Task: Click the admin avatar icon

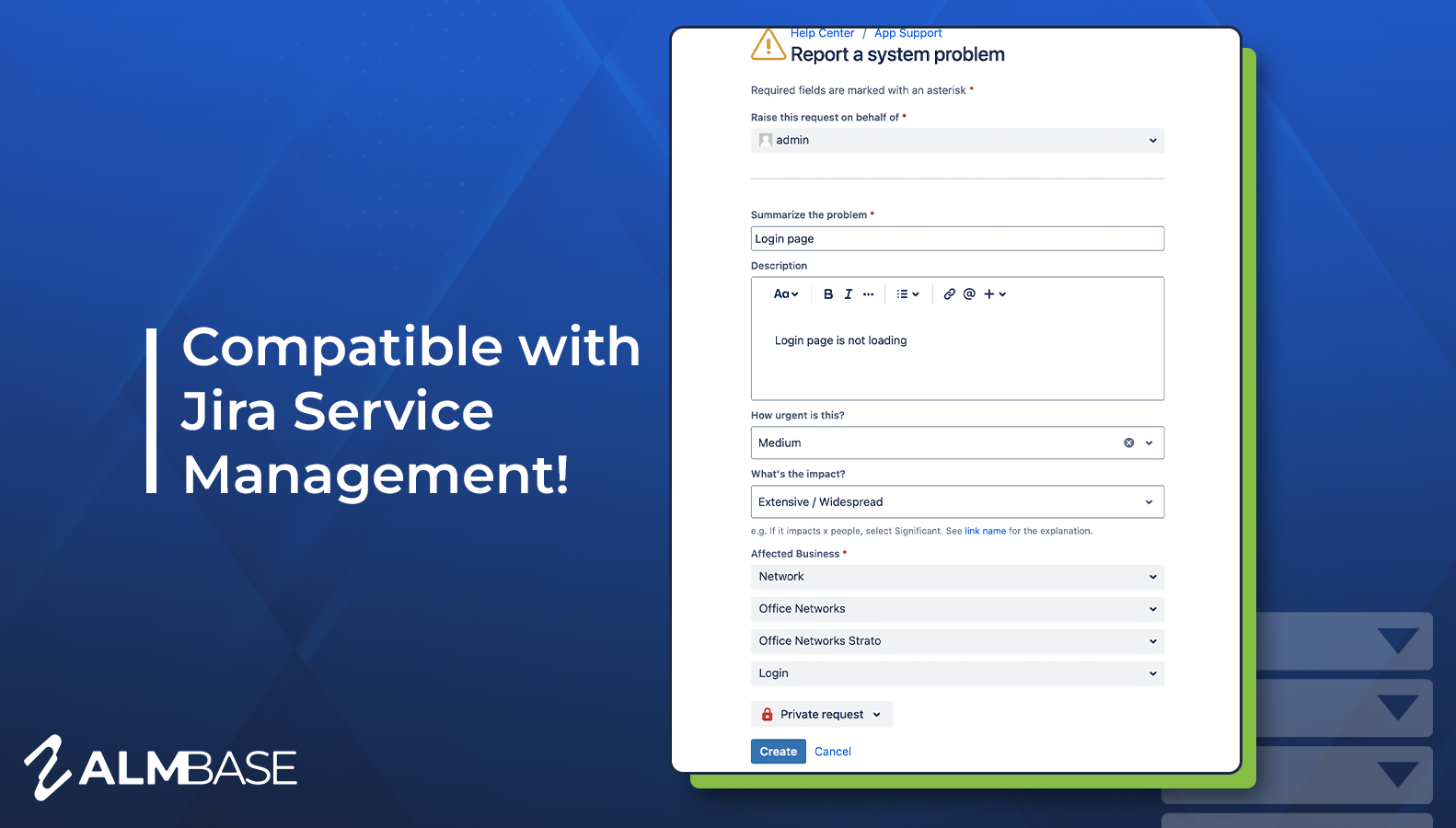Action: (x=766, y=141)
